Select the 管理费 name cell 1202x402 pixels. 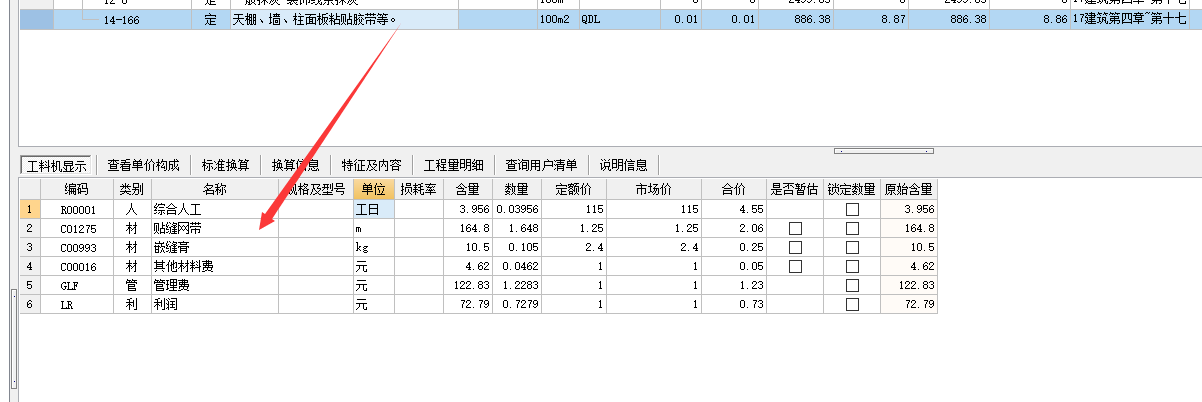point(215,285)
